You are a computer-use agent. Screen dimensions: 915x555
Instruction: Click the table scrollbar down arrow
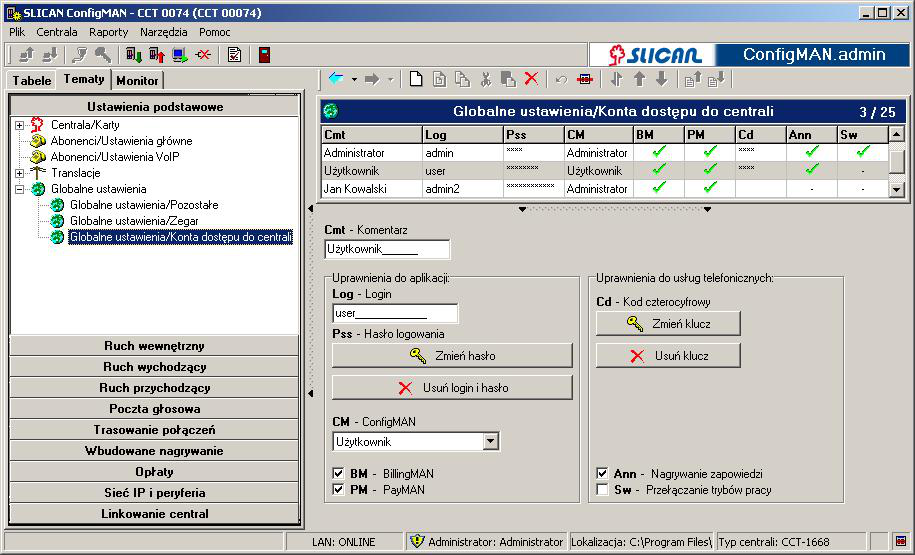[896, 189]
